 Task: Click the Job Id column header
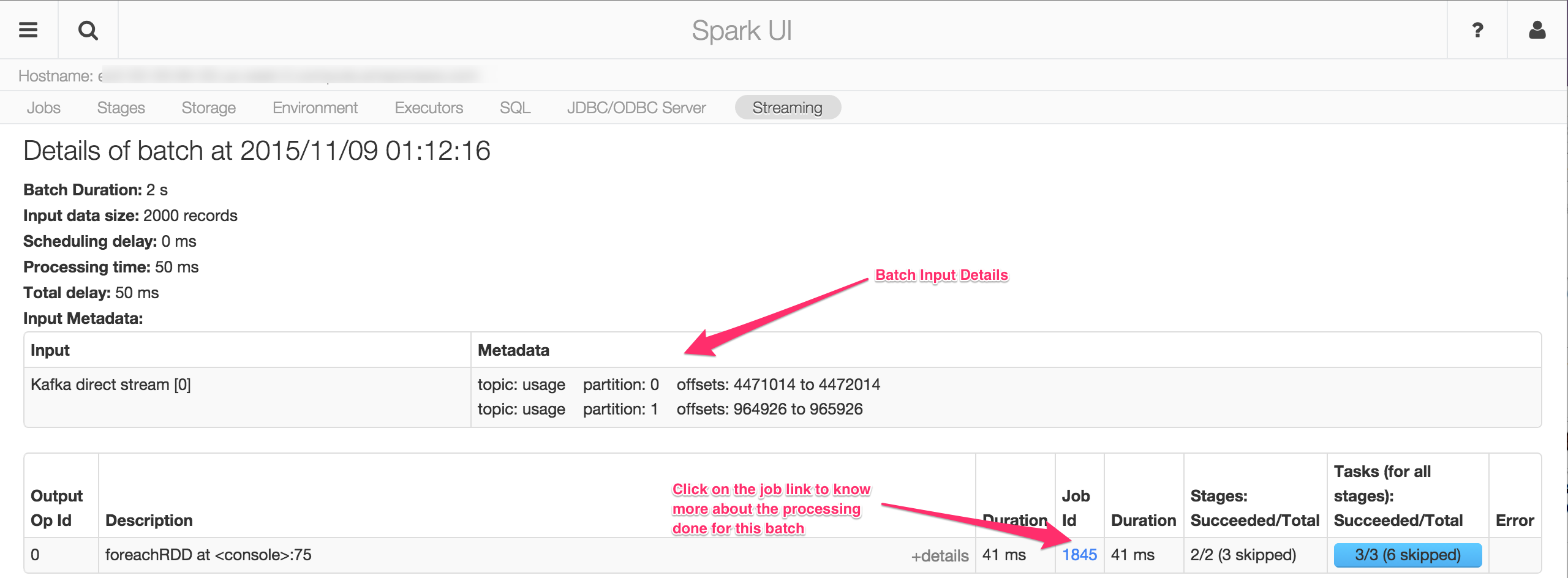tap(1076, 508)
